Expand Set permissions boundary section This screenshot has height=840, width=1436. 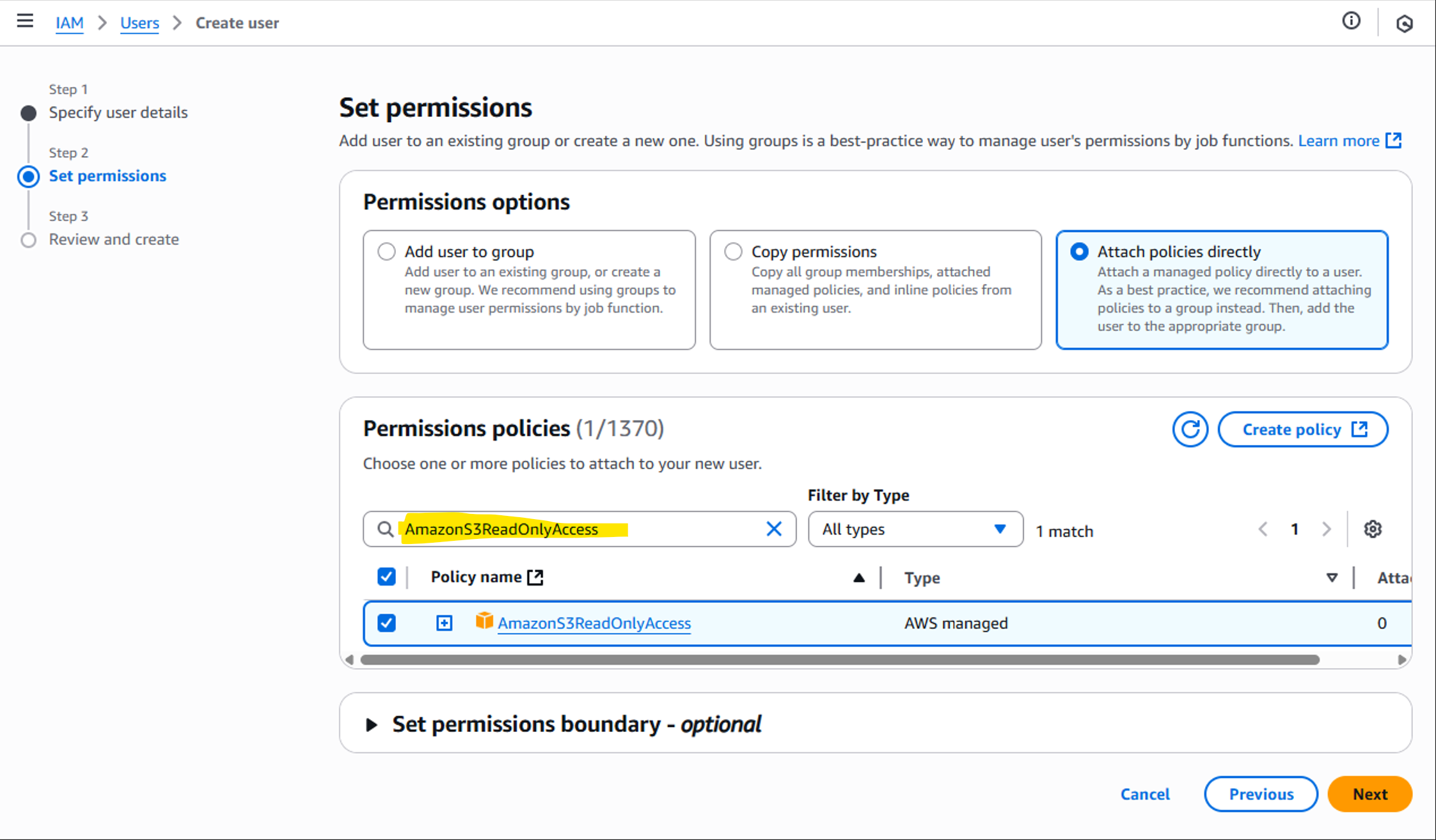click(371, 724)
